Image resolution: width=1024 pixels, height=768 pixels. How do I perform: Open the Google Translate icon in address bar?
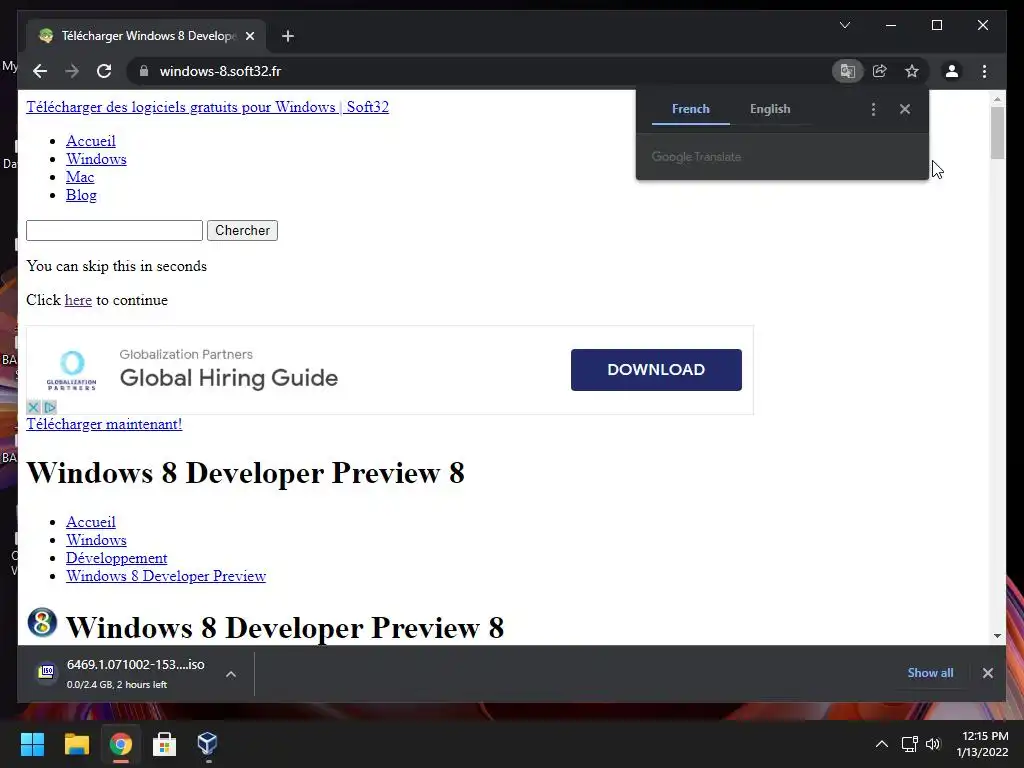tap(848, 71)
